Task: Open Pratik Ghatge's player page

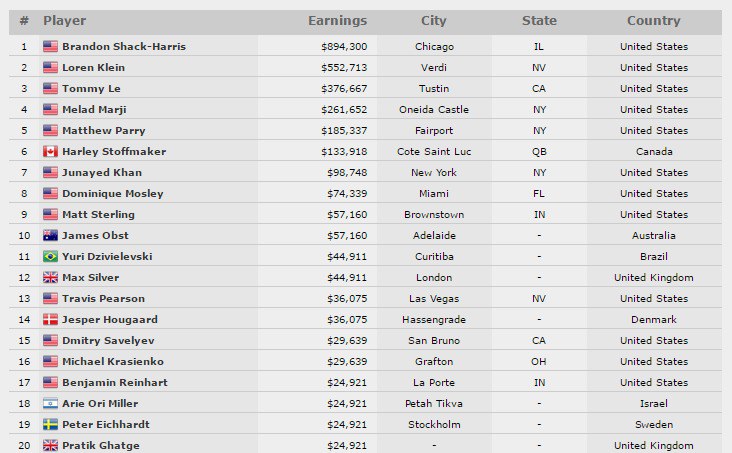Action: pos(100,446)
